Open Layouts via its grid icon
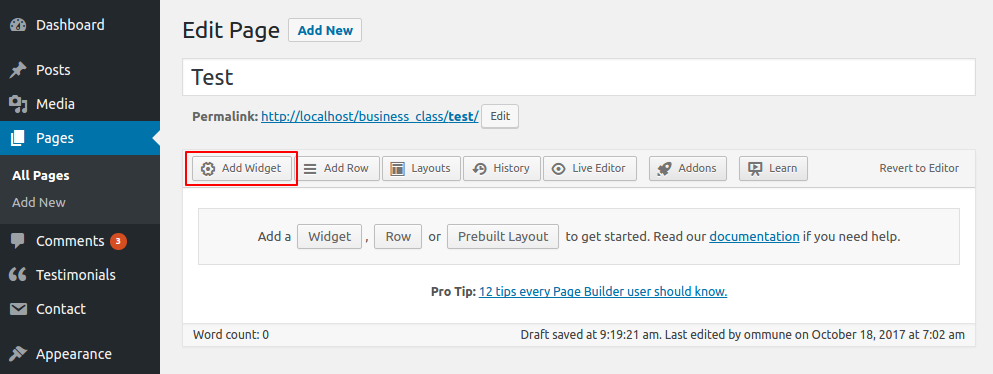 pyautogui.click(x=398, y=168)
